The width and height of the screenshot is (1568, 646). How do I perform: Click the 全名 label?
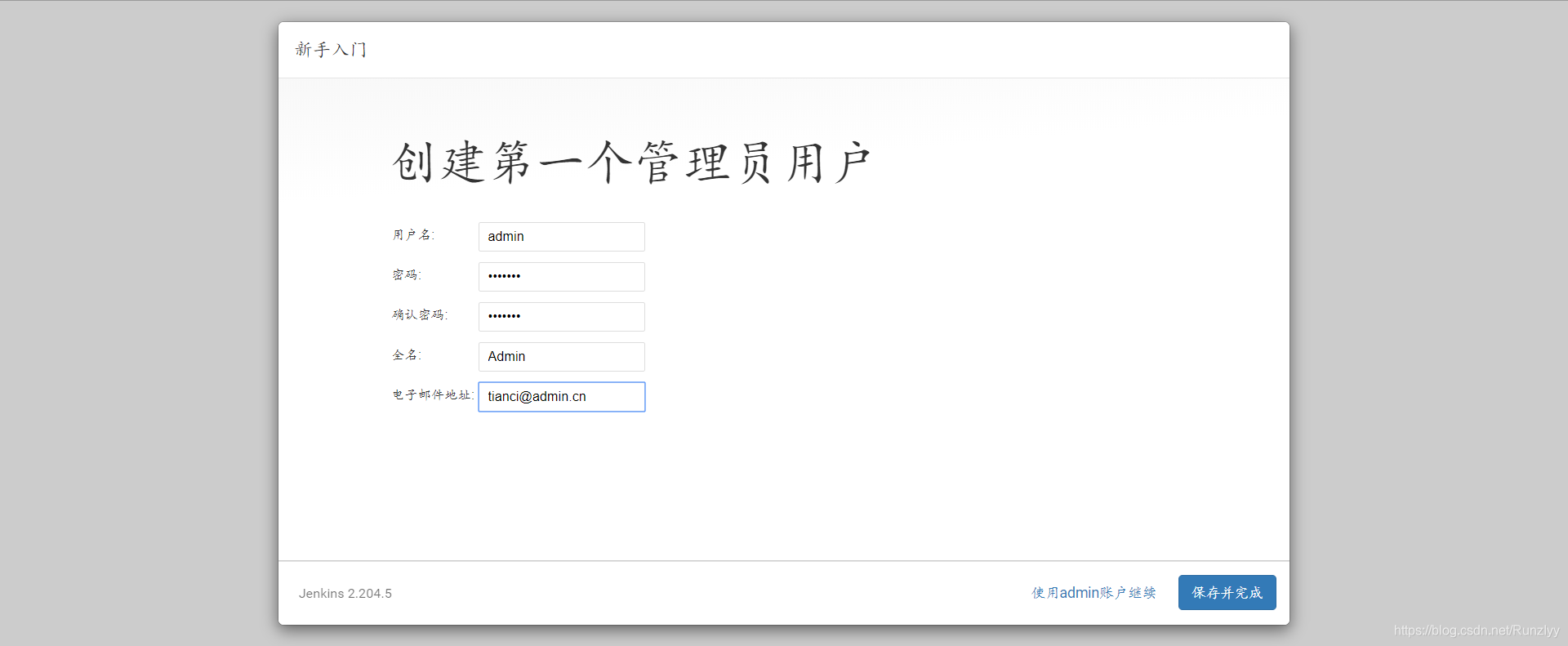(407, 355)
